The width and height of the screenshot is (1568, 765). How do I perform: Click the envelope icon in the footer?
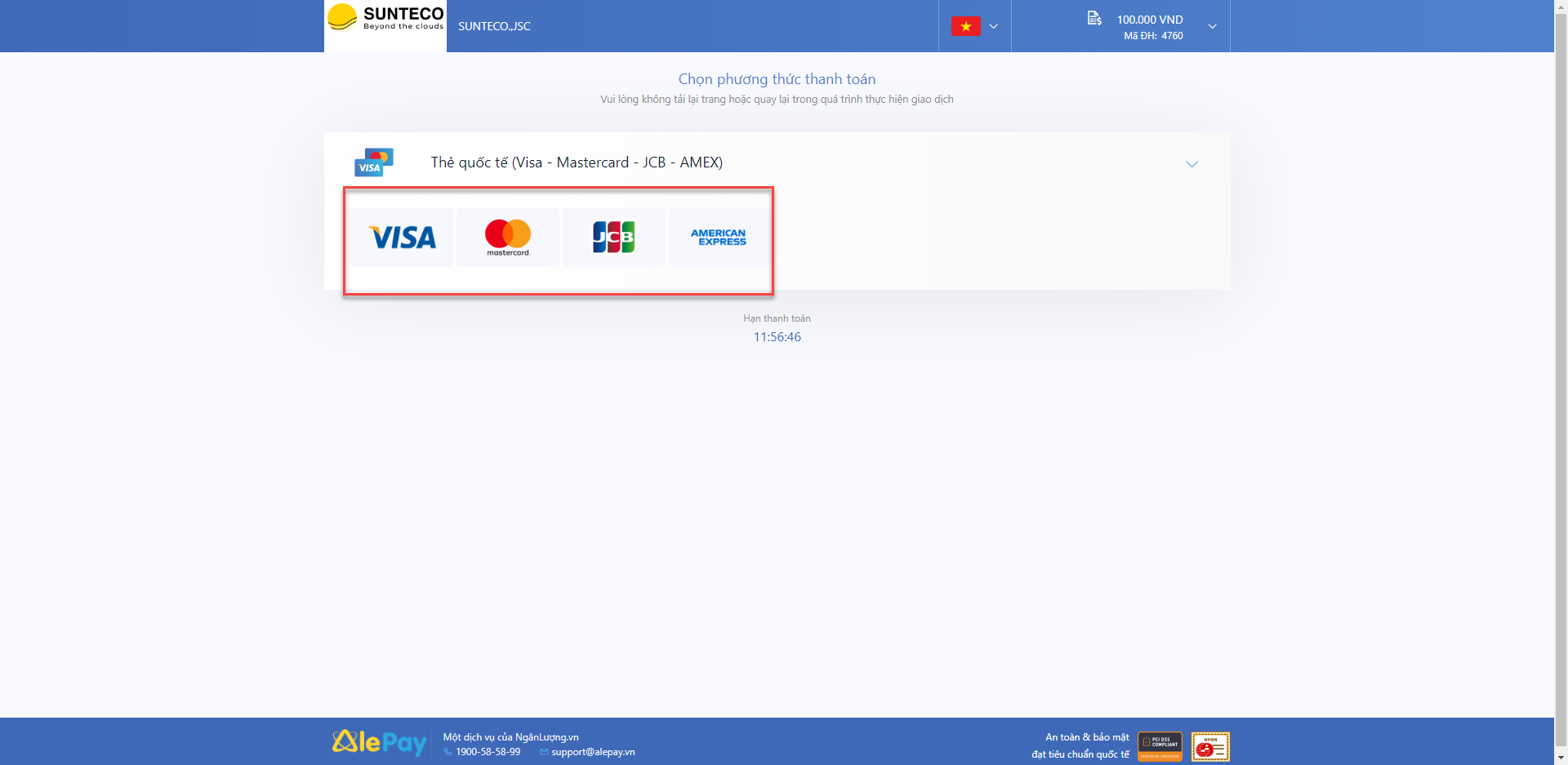544,752
